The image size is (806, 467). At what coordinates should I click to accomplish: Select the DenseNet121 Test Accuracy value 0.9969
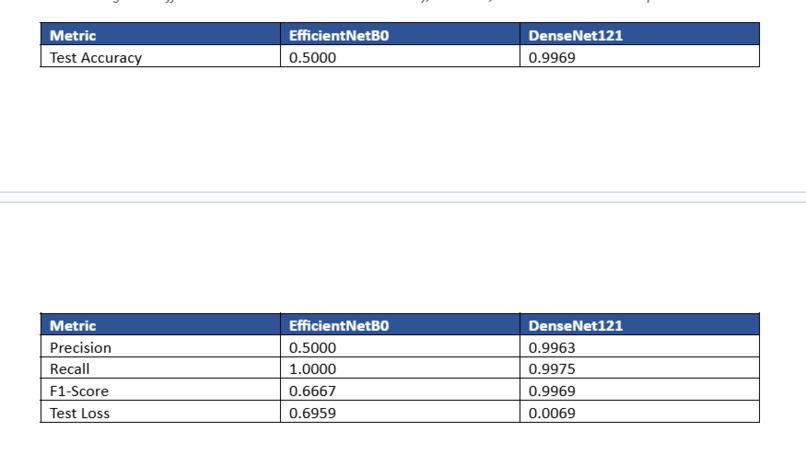point(552,58)
